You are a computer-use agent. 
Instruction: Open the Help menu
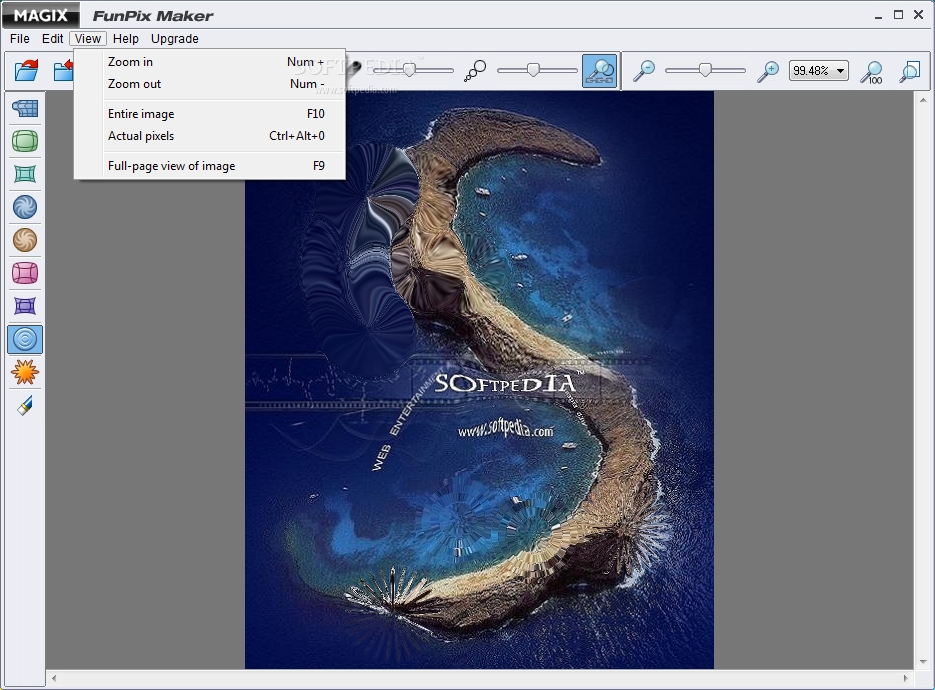coord(126,39)
